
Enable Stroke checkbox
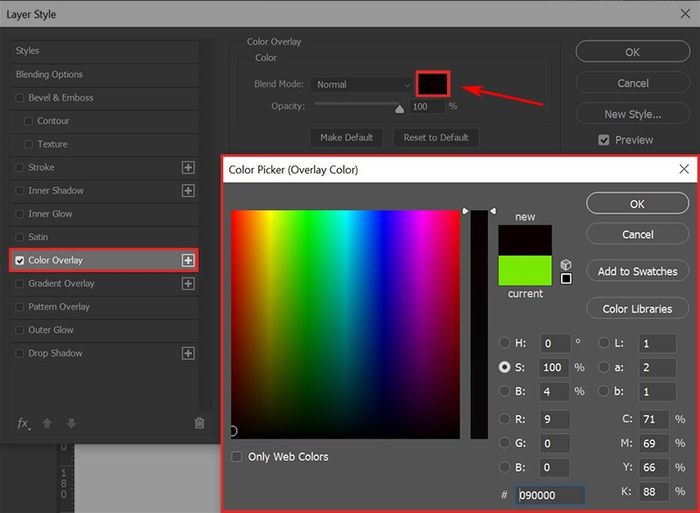click(20, 167)
